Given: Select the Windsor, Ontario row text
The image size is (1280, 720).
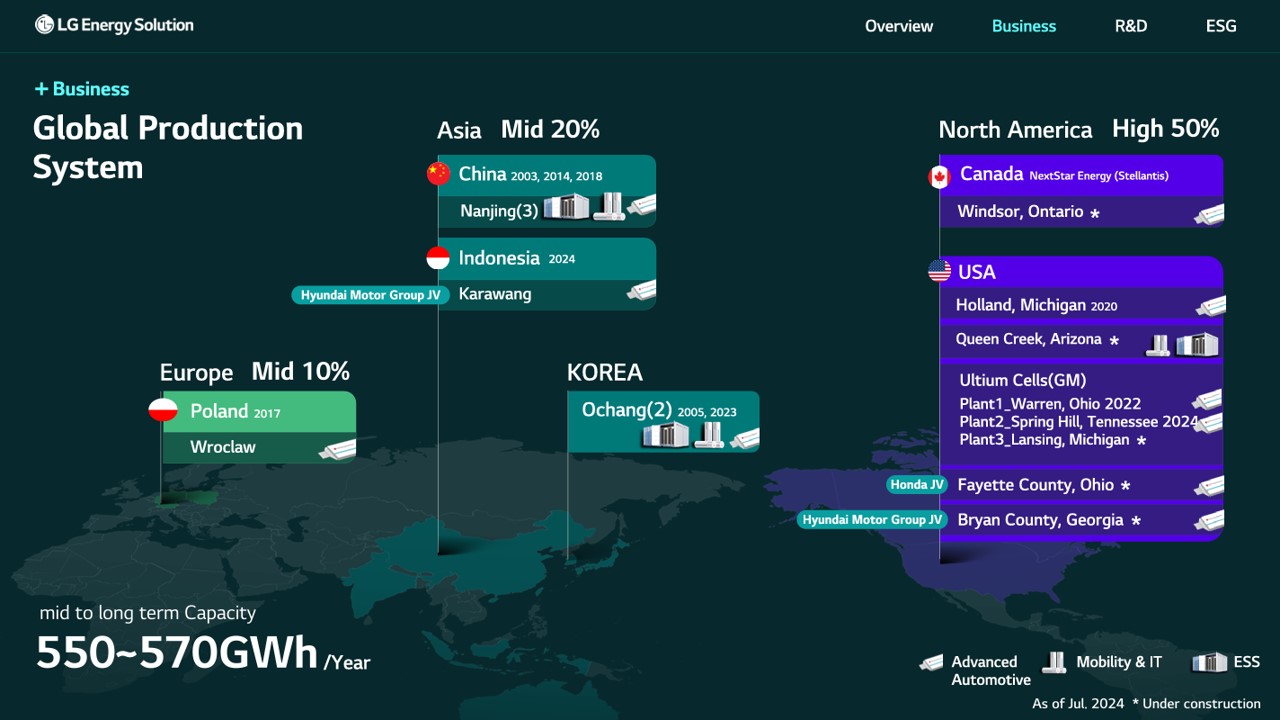Looking at the screenshot, I should [x=1029, y=212].
